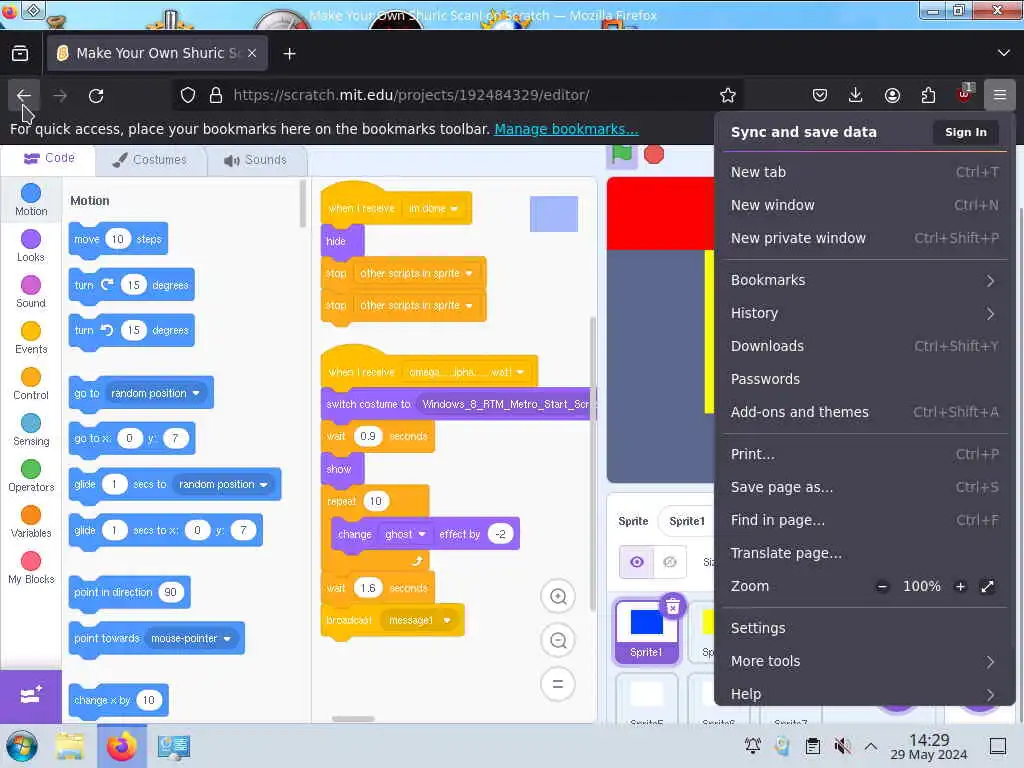Click the green flag to run project
The height and width of the screenshot is (768, 1024).
click(622, 154)
